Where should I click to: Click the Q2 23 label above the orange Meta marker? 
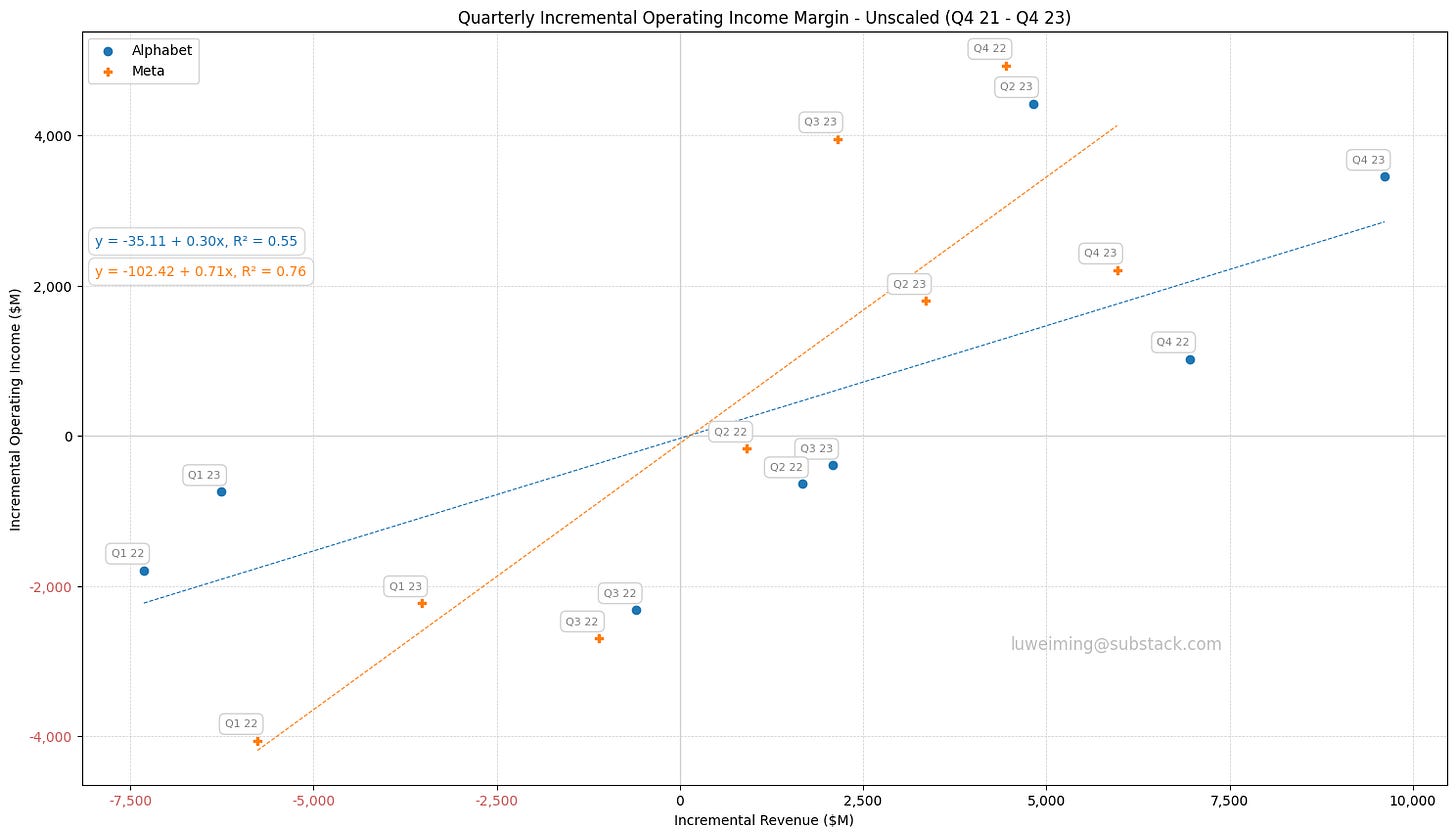coord(909,285)
